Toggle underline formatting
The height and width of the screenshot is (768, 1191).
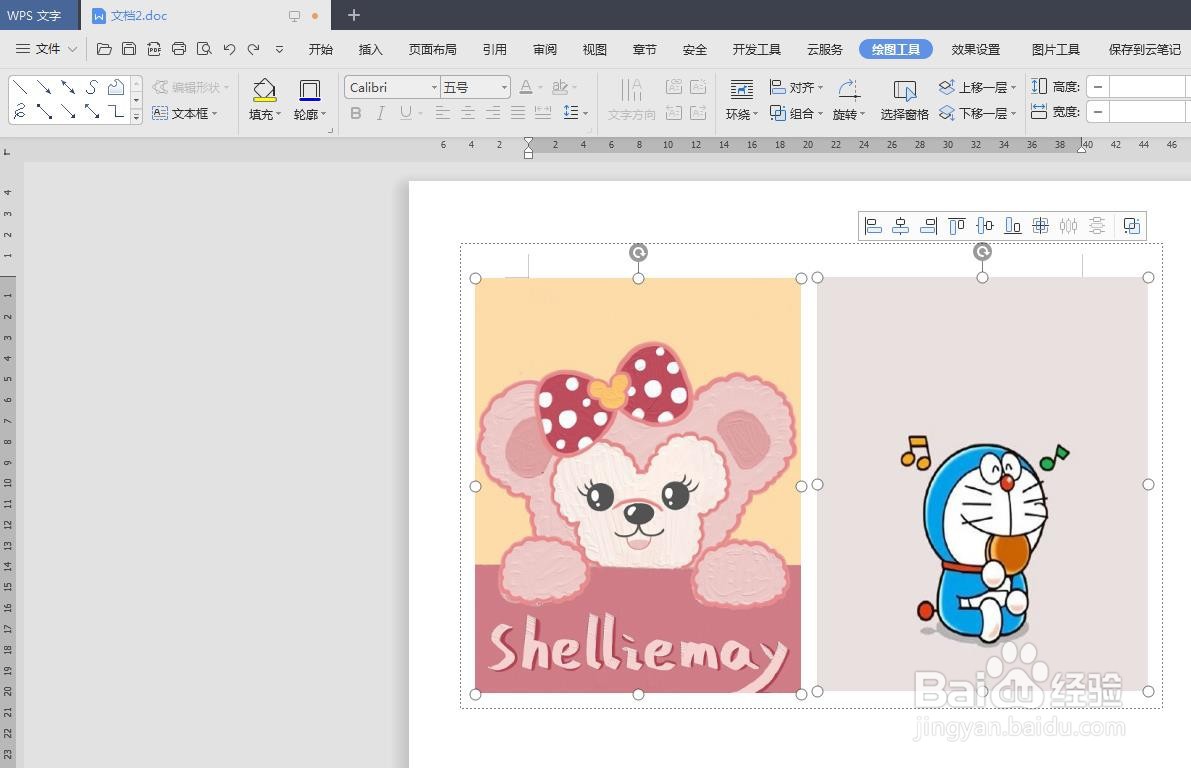pyautogui.click(x=406, y=113)
